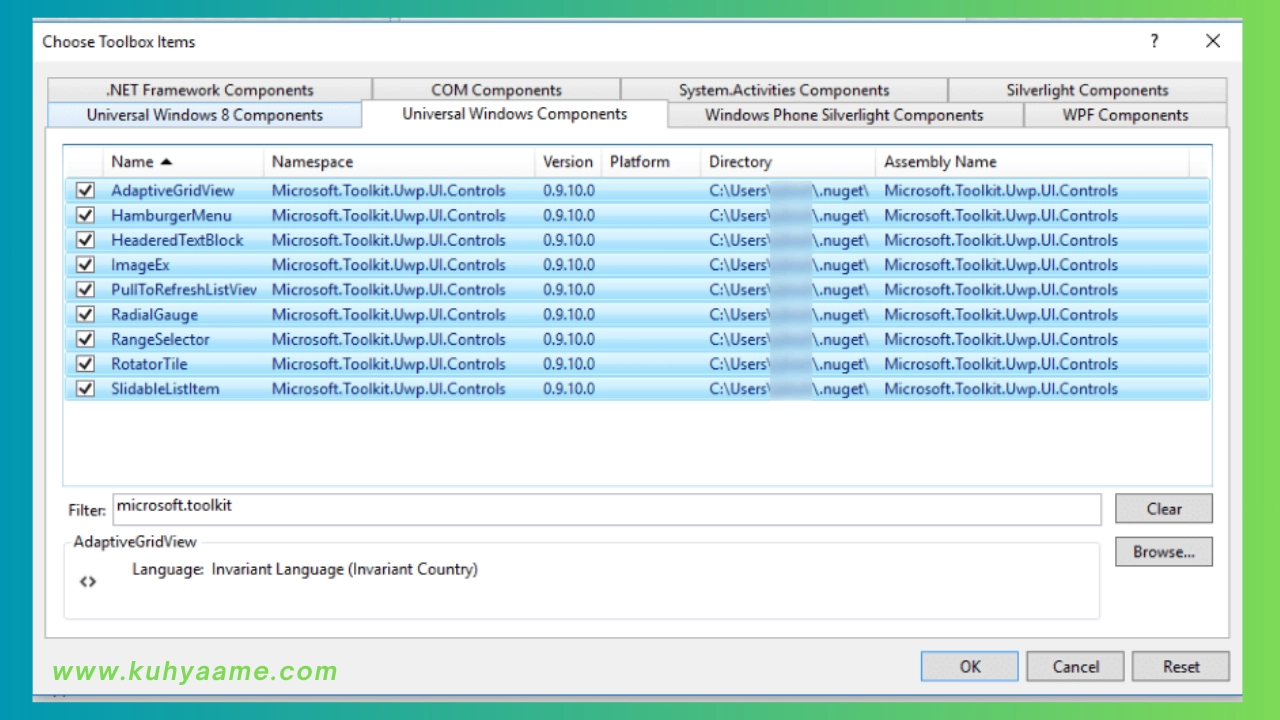Select the Universal Windows Components tab
Screen dimensions: 1280x720
(515, 114)
